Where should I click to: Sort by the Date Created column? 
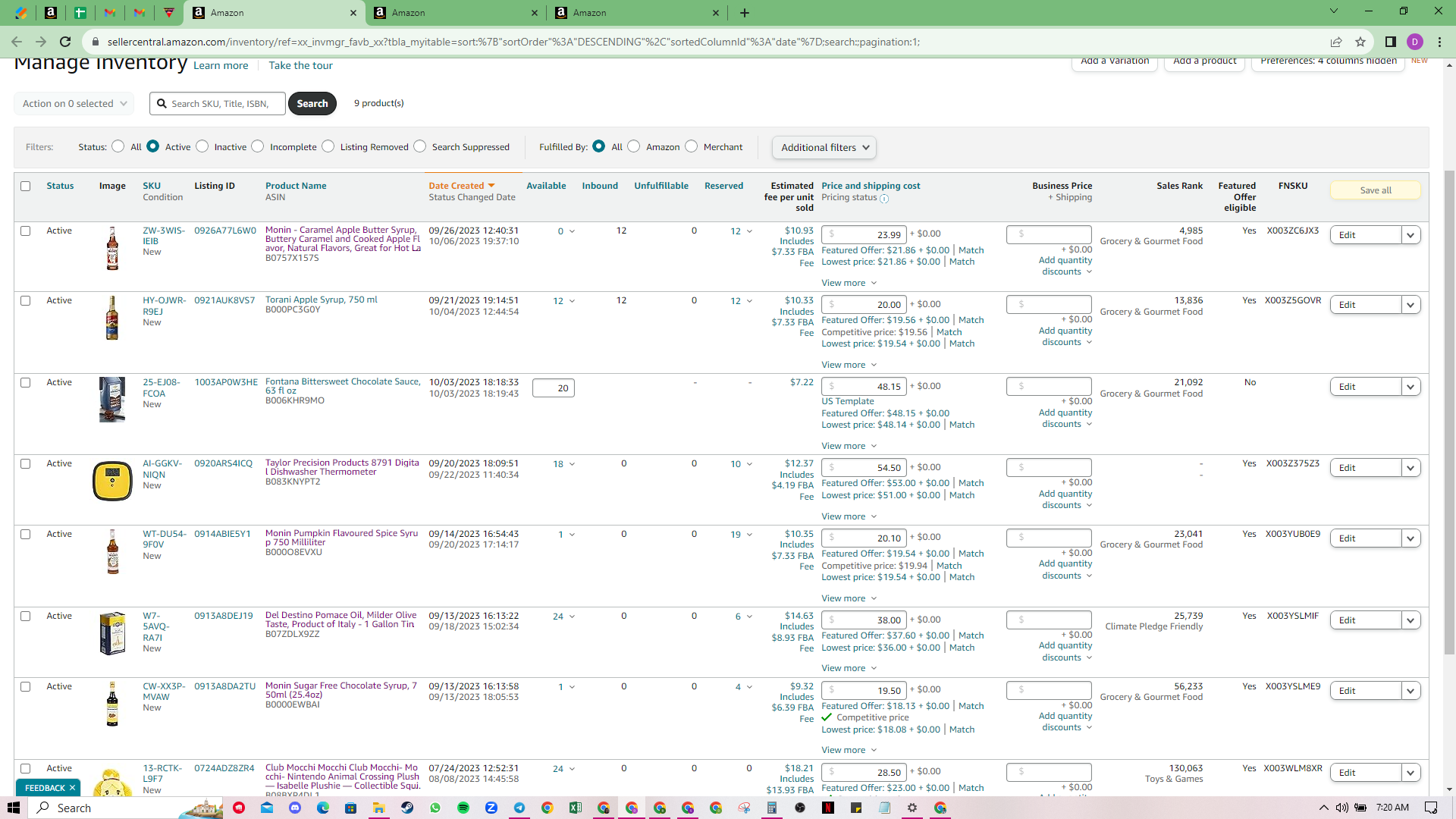tap(462, 186)
